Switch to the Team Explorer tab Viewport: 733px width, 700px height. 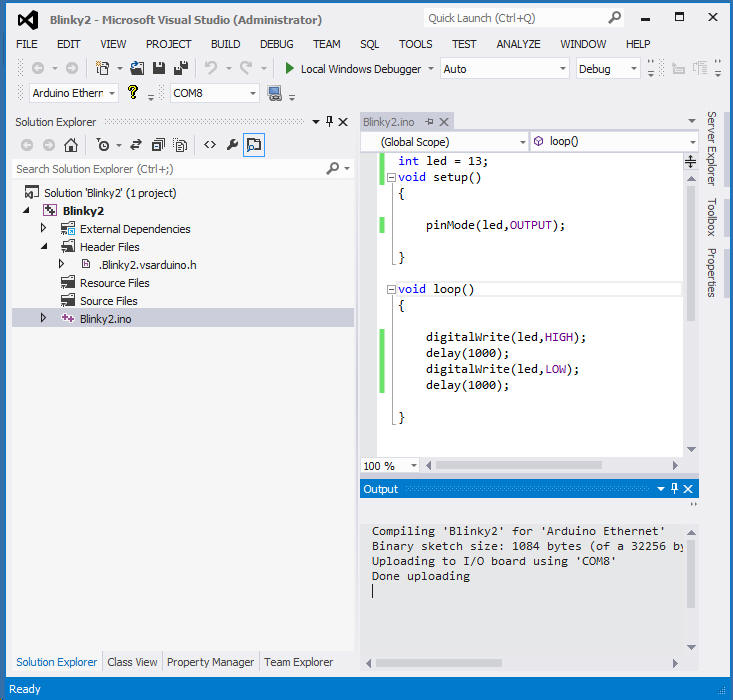[299, 662]
